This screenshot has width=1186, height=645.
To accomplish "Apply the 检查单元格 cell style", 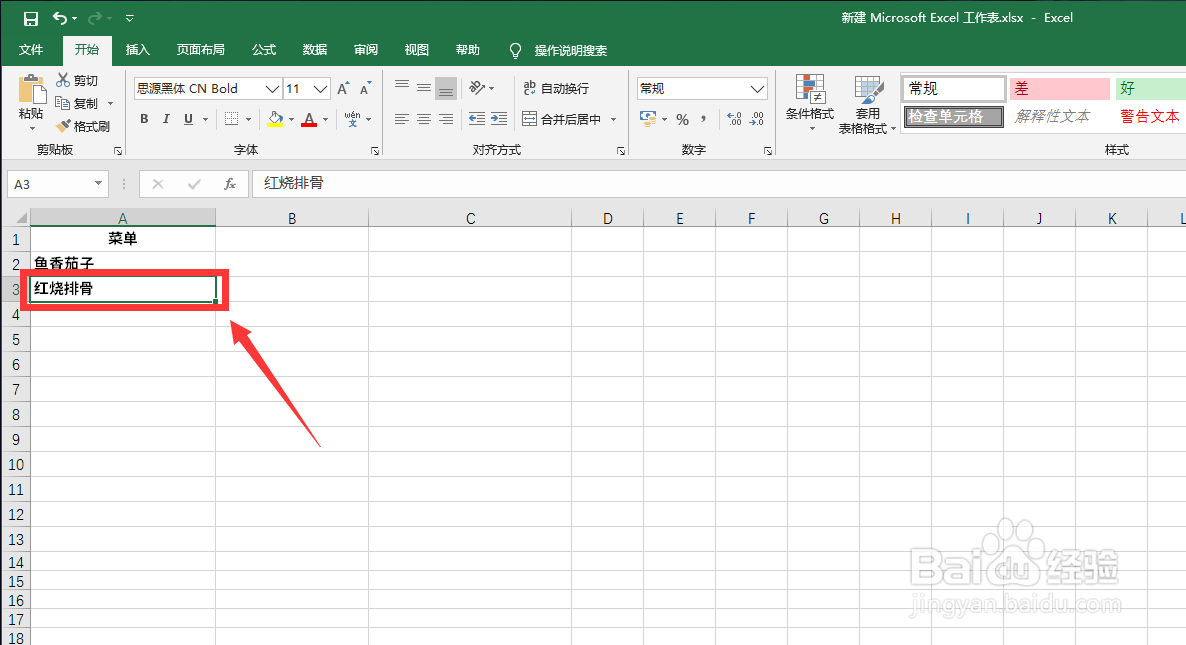I will pyautogui.click(x=954, y=116).
